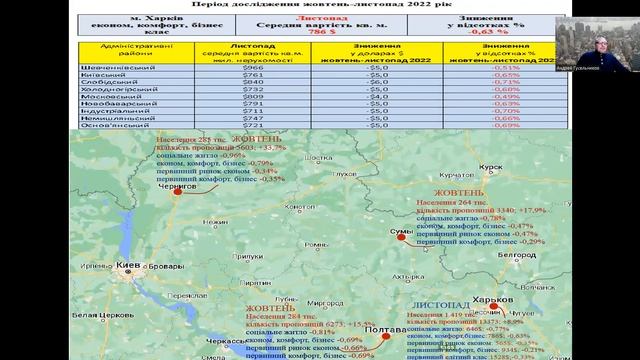This screenshot has height=360, width=640.
Task: Click the 'ЛИСТОПАД' heading near Харьков stats
Action: pyautogui.click(x=441, y=305)
